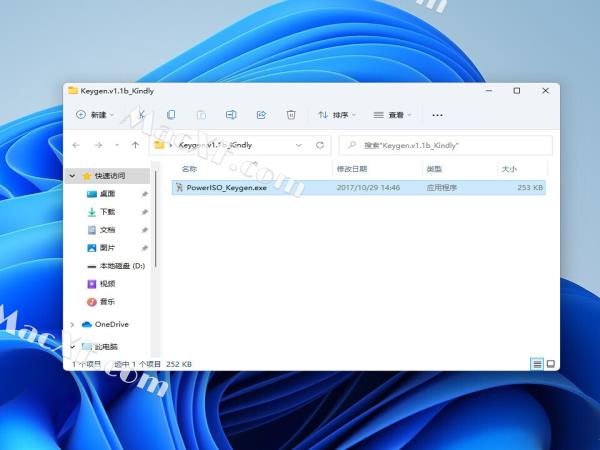Sort by 名称 (Name) column header
The image size is (600, 450).
(189, 169)
